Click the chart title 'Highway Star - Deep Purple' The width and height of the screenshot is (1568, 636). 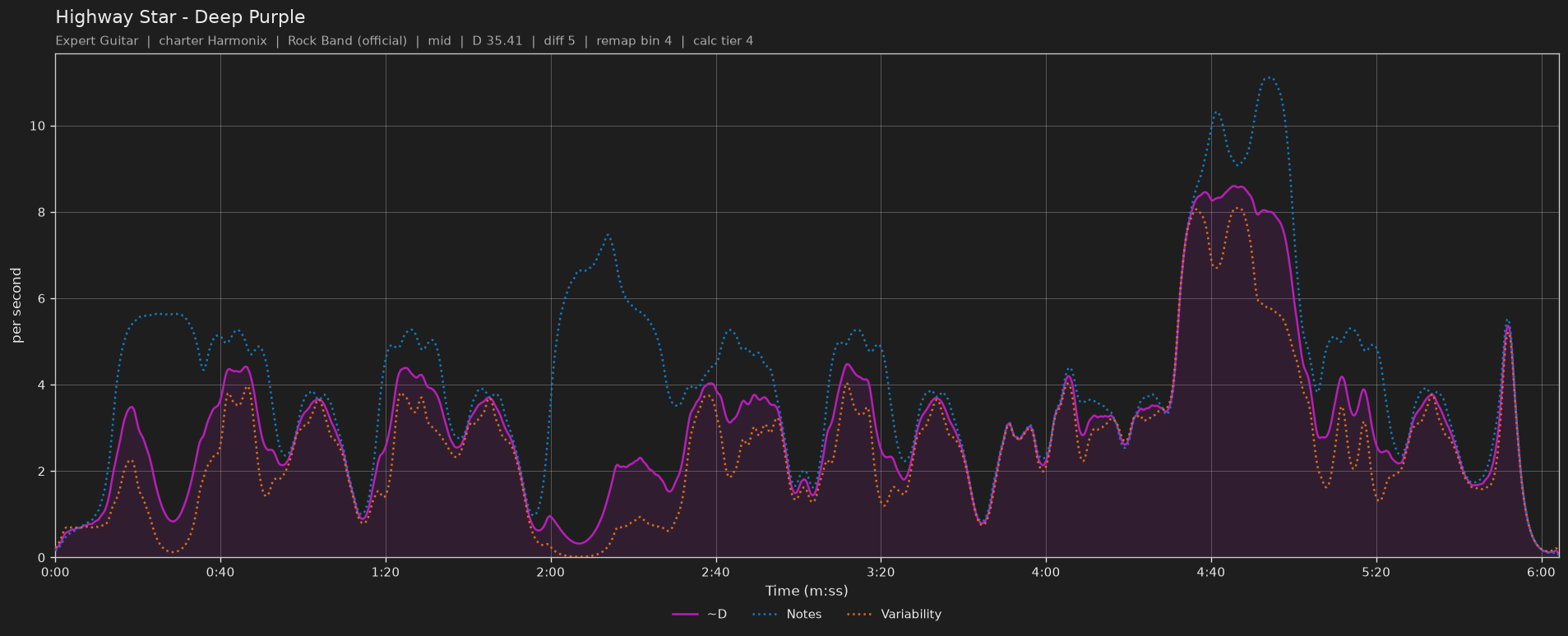[180, 17]
